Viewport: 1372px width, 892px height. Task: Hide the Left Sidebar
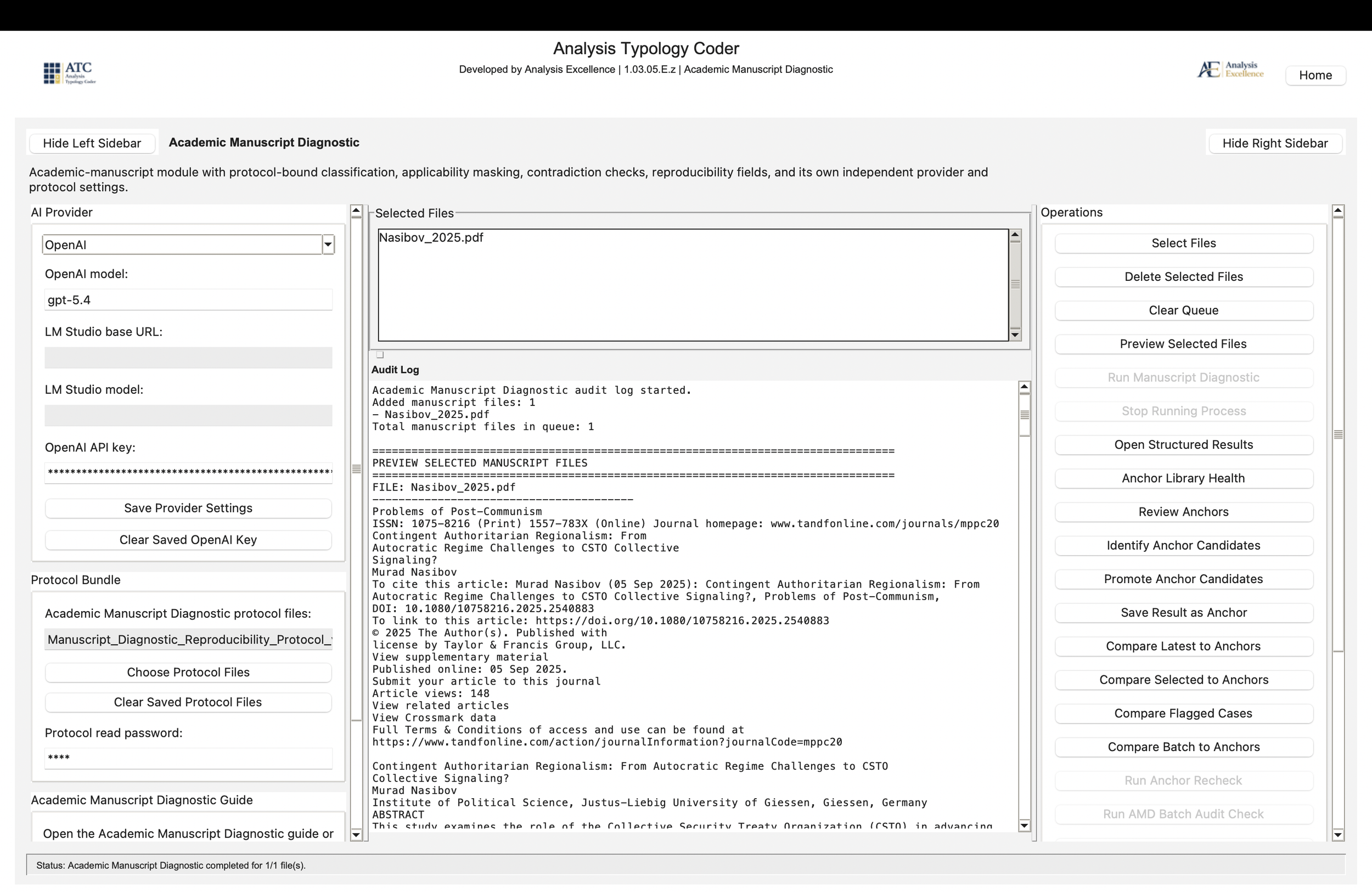pyautogui.click(x=92, y=143)
